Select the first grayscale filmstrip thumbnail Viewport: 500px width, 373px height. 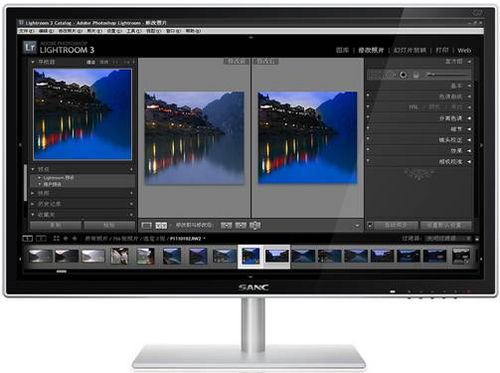41,256
